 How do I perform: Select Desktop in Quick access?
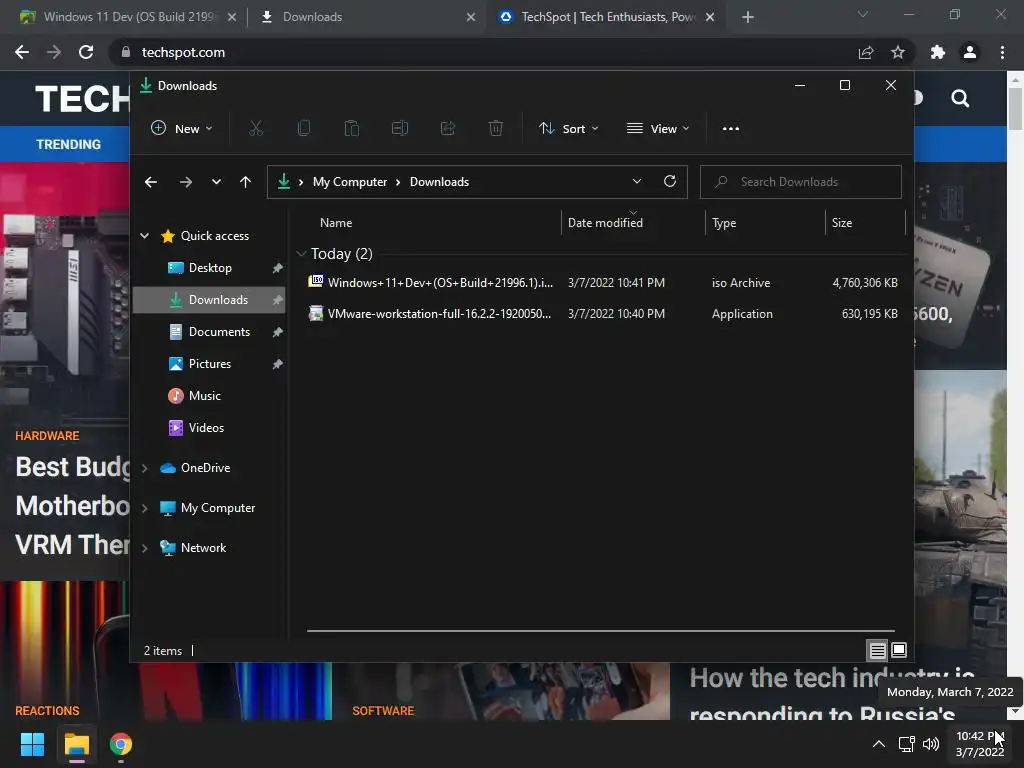click(209, 268)
